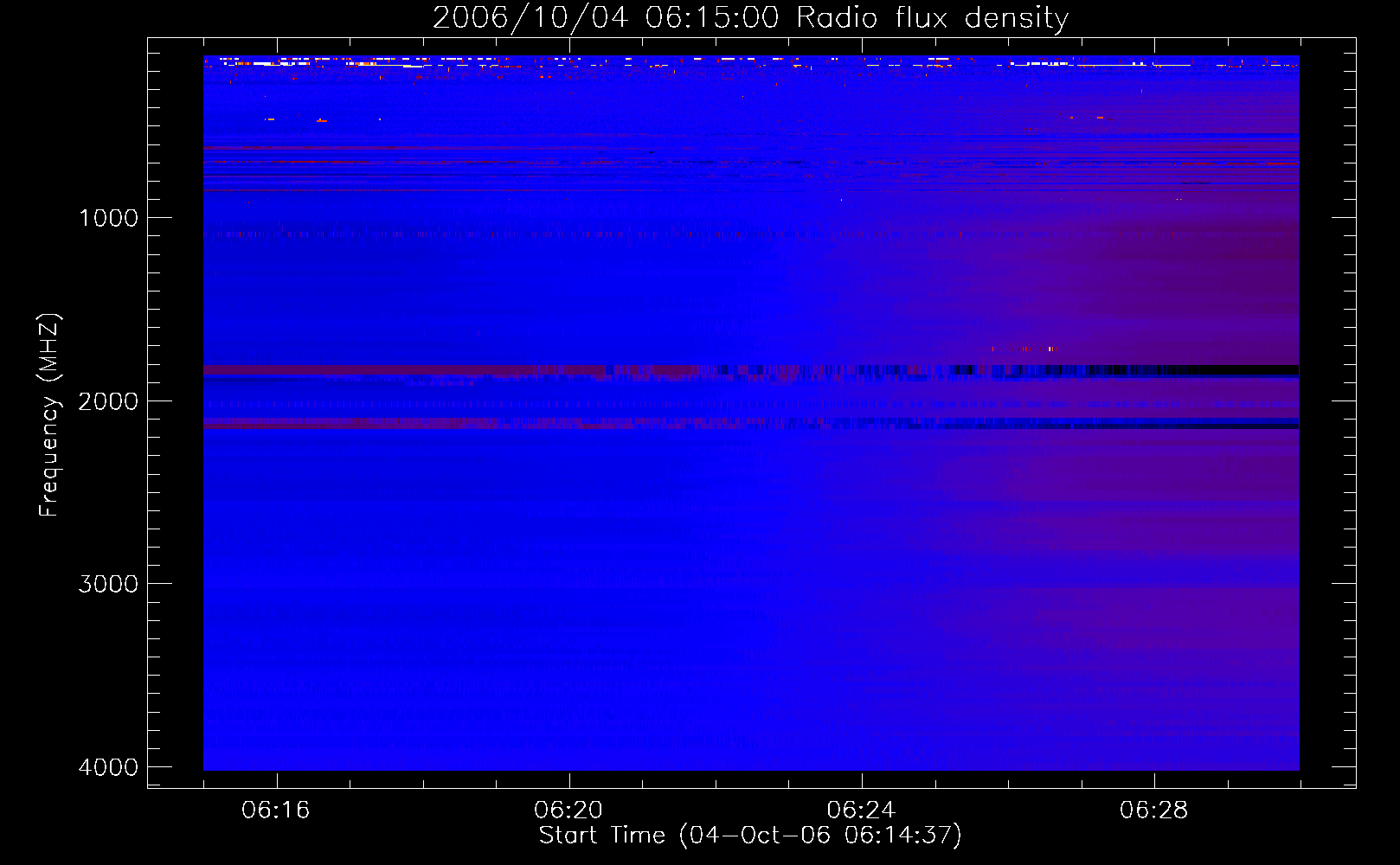Click the 'Start Time (04-Oct-06 06:14:37)' label
The image size is (1400, 865).
click(x=750, y=836)
